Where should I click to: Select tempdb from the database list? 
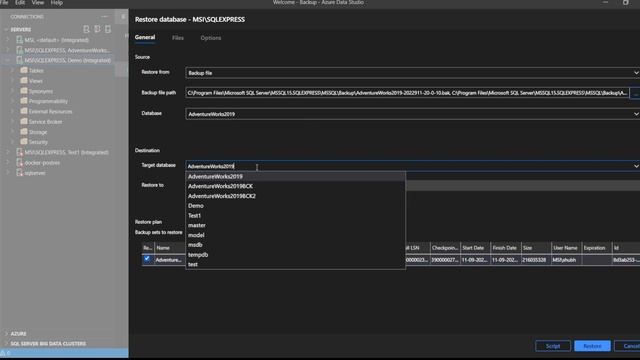296,255
